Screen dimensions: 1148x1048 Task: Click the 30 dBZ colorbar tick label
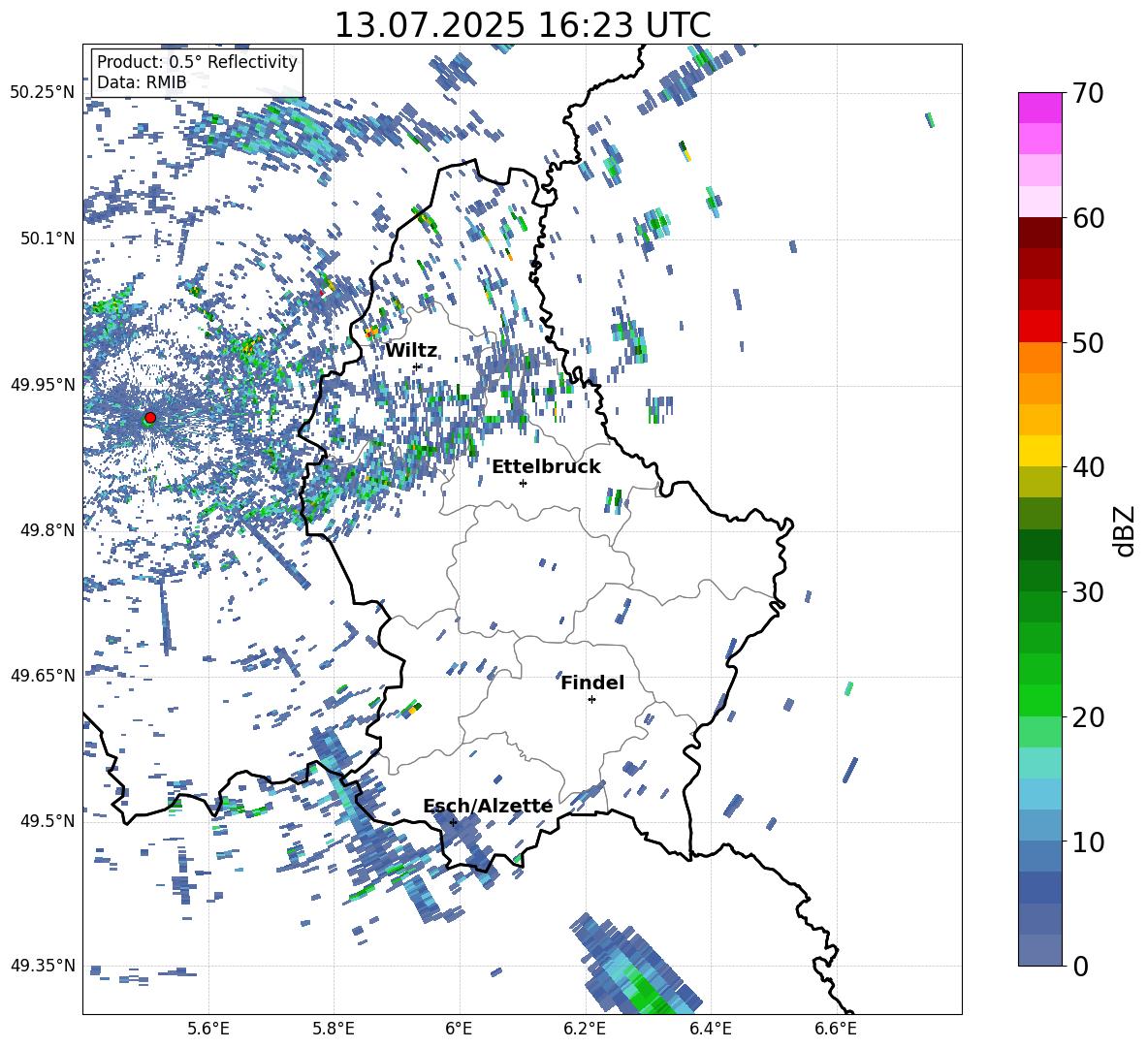point(1087,592)
